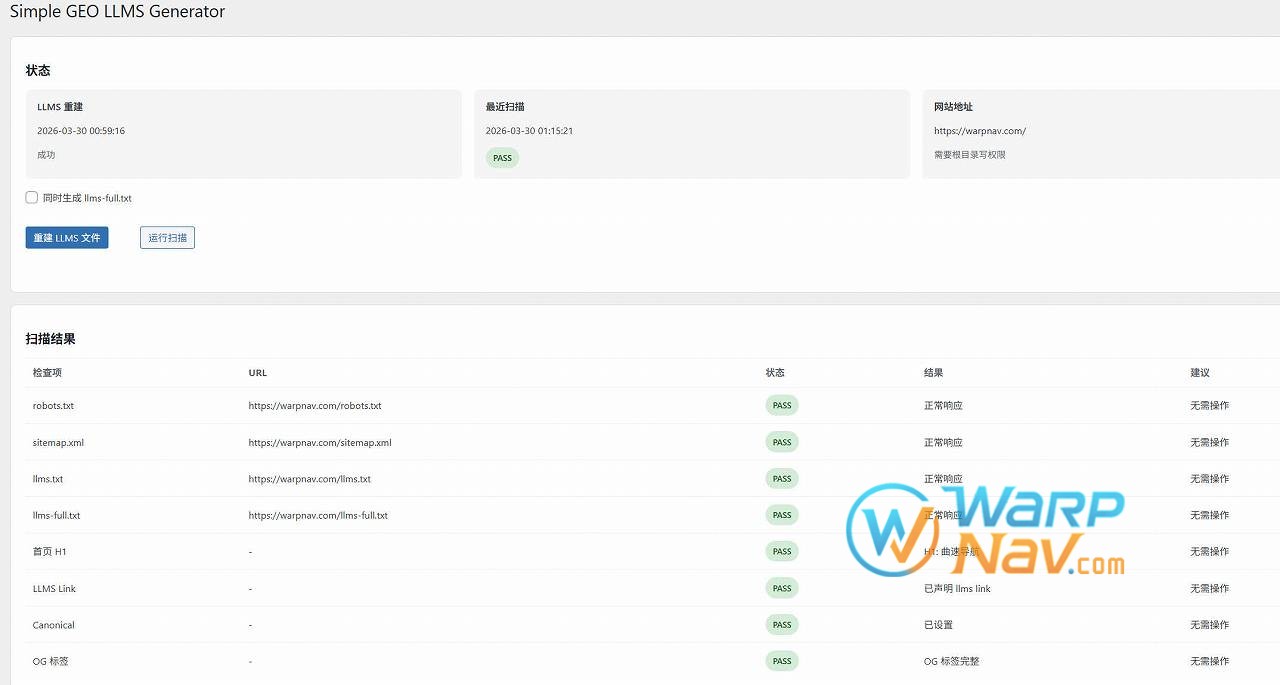Click the PASS badge in llms-full.txt row
1280x685 pixels.
pos(782,515)
